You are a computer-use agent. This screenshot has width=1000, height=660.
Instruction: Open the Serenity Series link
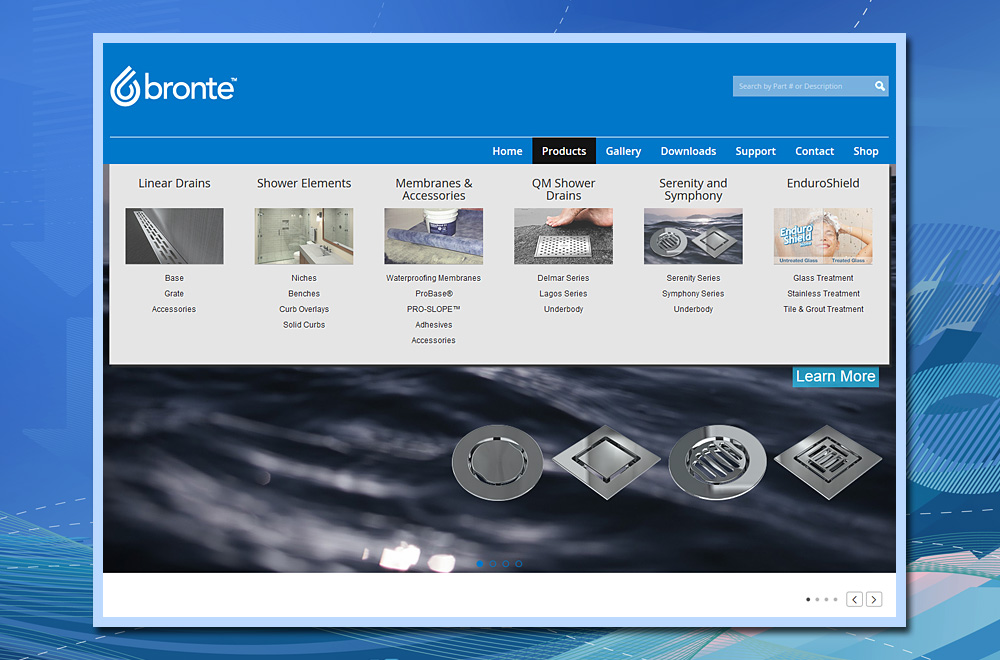693,278
